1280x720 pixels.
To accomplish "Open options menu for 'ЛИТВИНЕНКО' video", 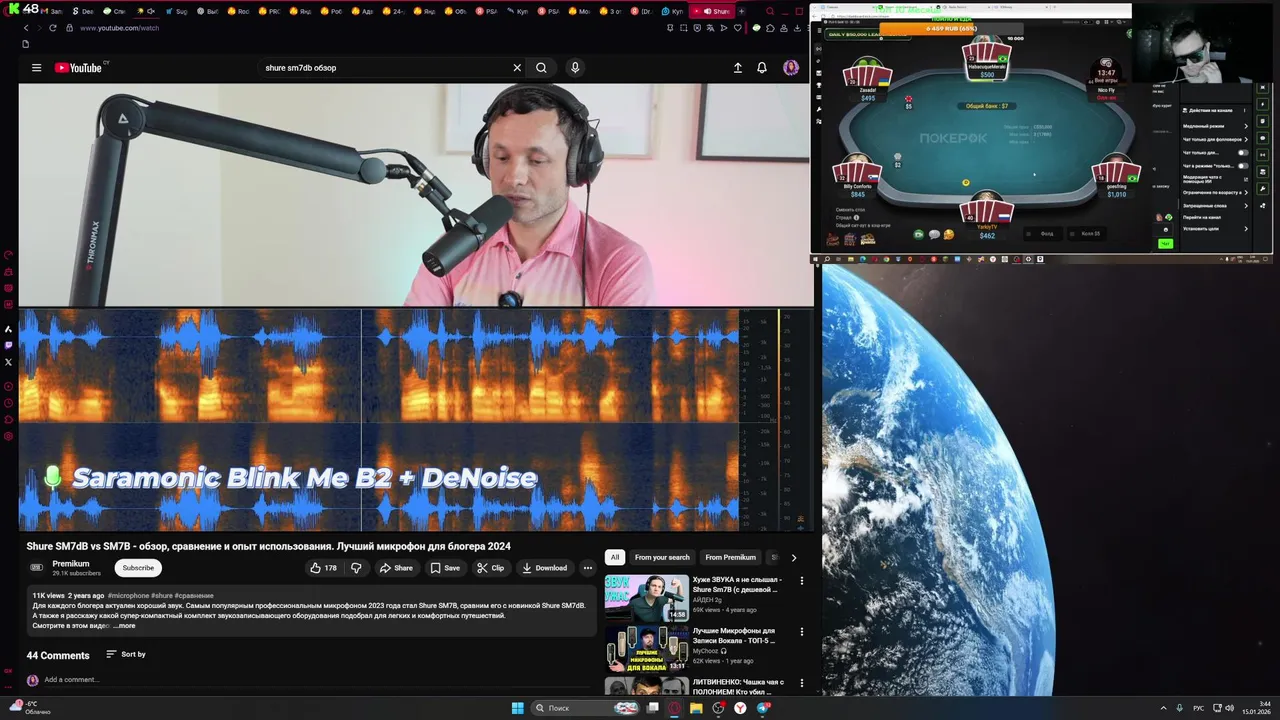I will 801,684.
